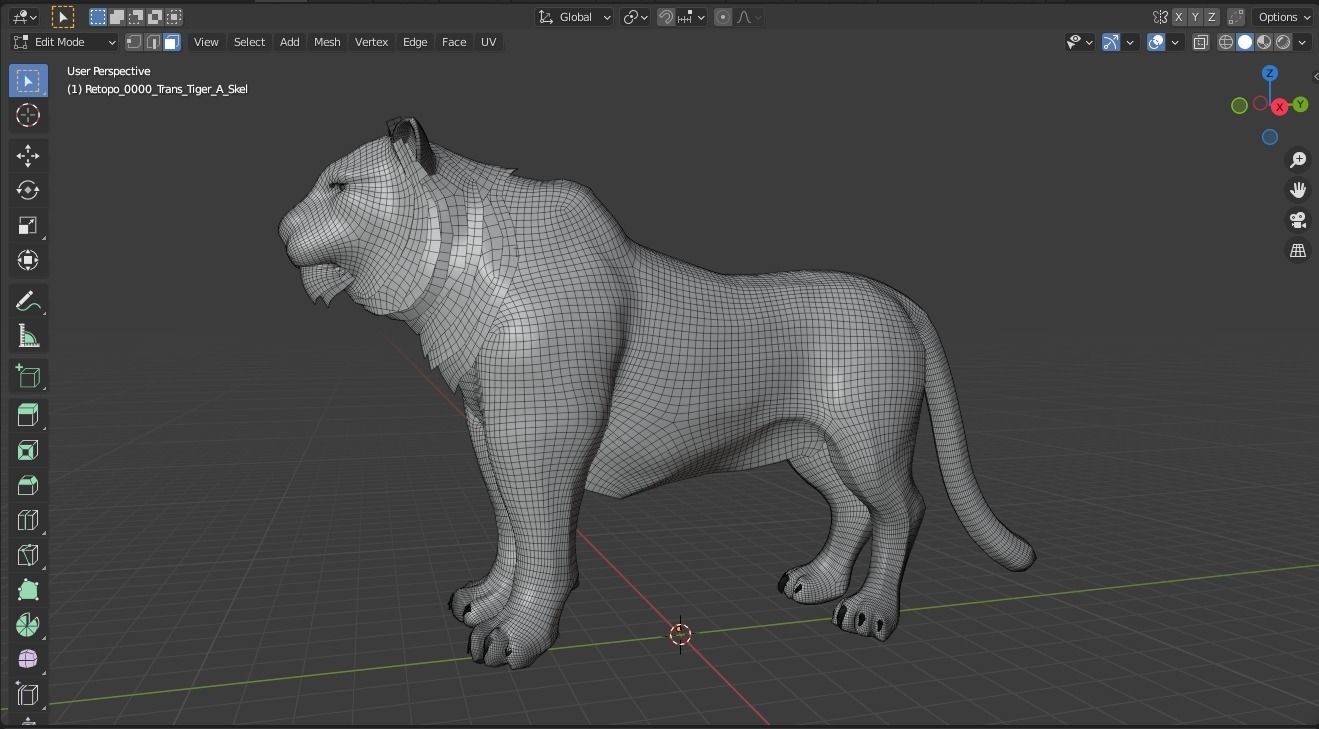Select the Measure tool

[x=27, y=335]
